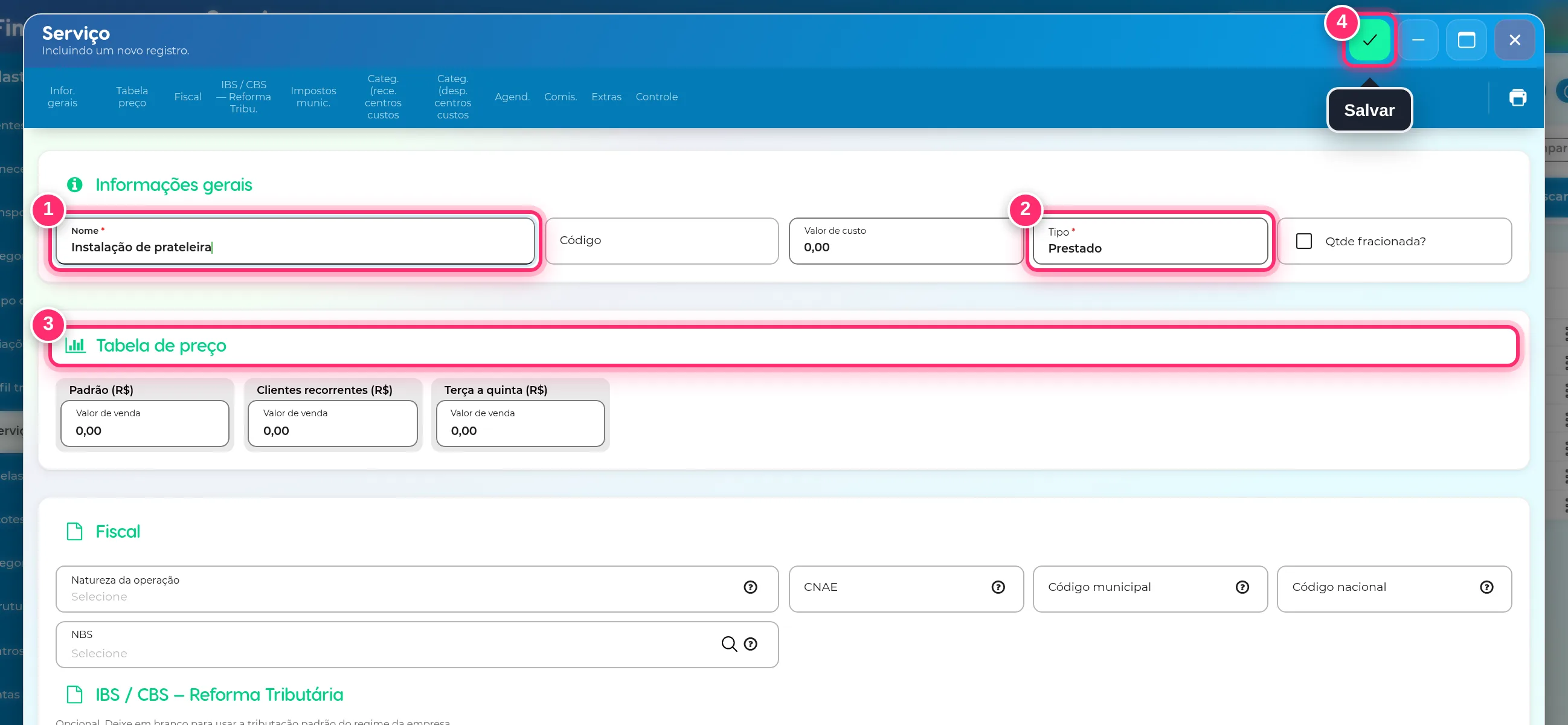Click the Valor de custo field

[x=905, y=241]
